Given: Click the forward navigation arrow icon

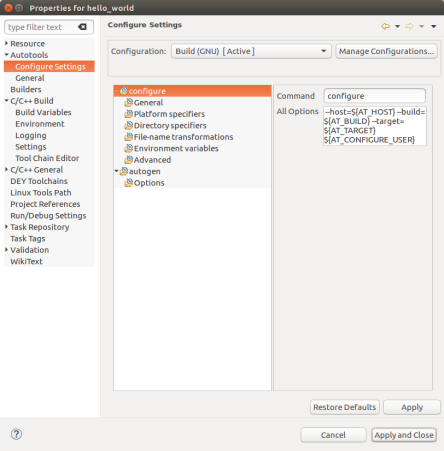Looking at the screenshot, I should coord(409,26).
